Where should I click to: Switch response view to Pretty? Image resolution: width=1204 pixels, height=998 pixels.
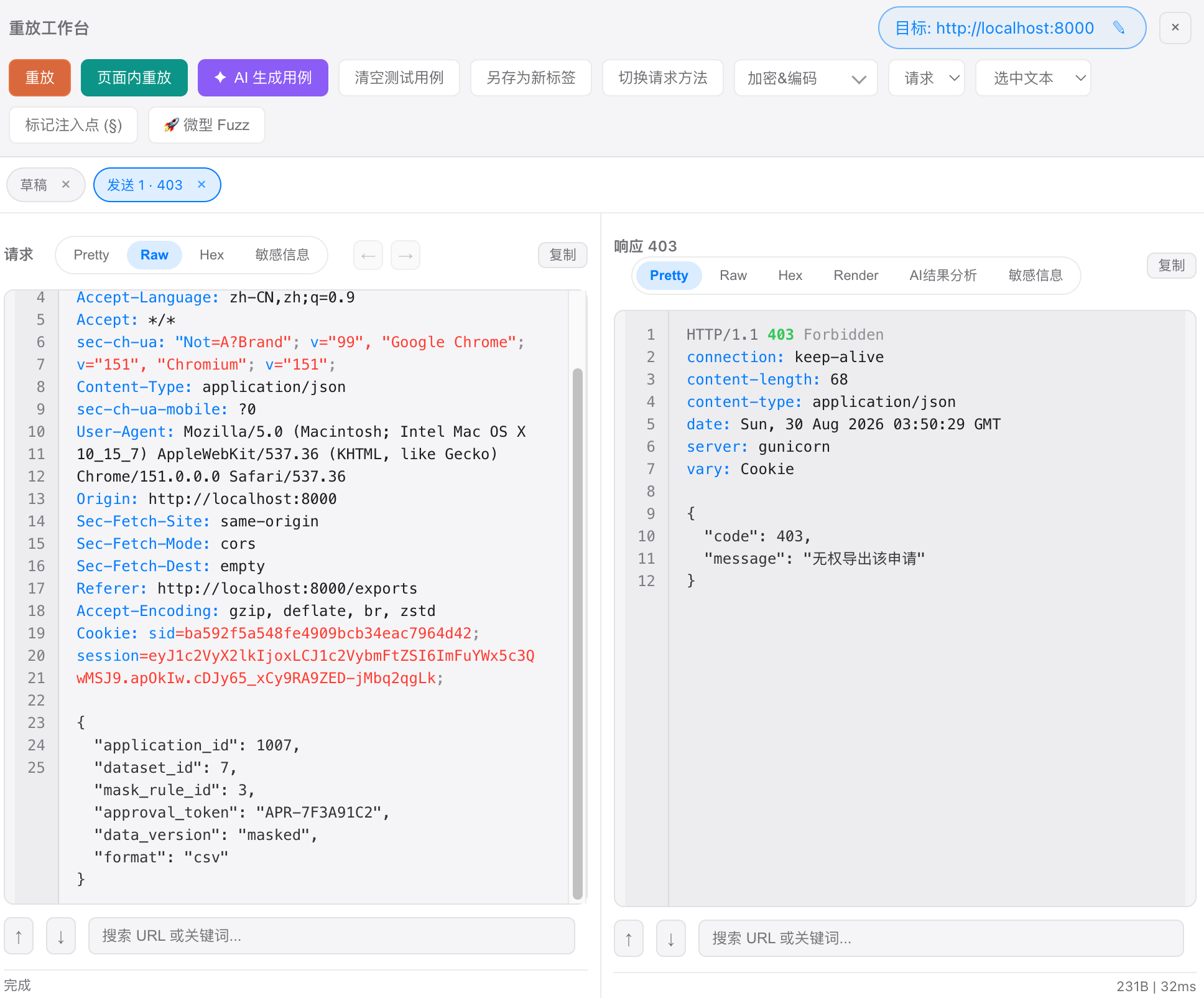pyautogui.click(x=669, y=276)
